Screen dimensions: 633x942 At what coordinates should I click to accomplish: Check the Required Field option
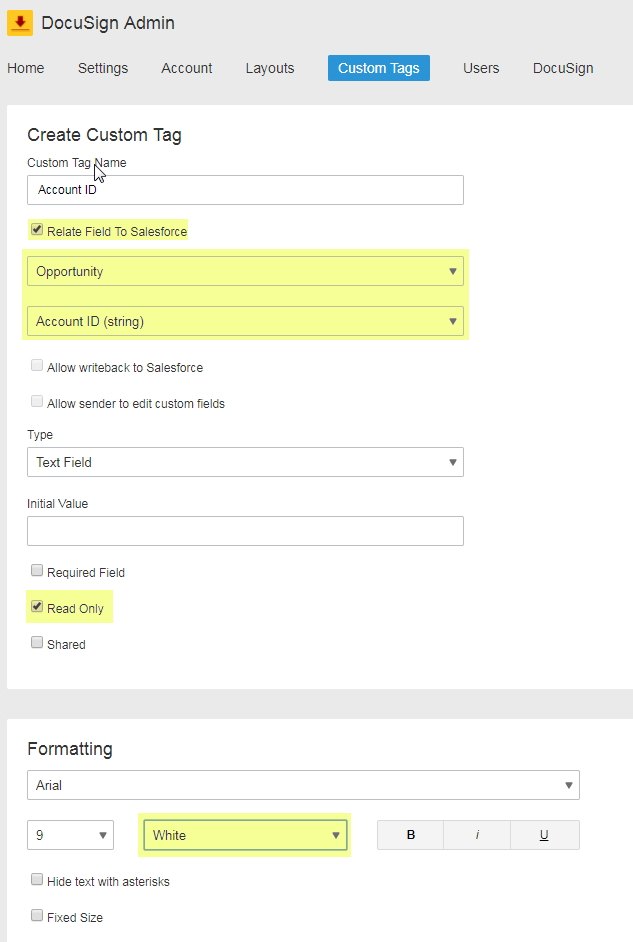(37, 570)
